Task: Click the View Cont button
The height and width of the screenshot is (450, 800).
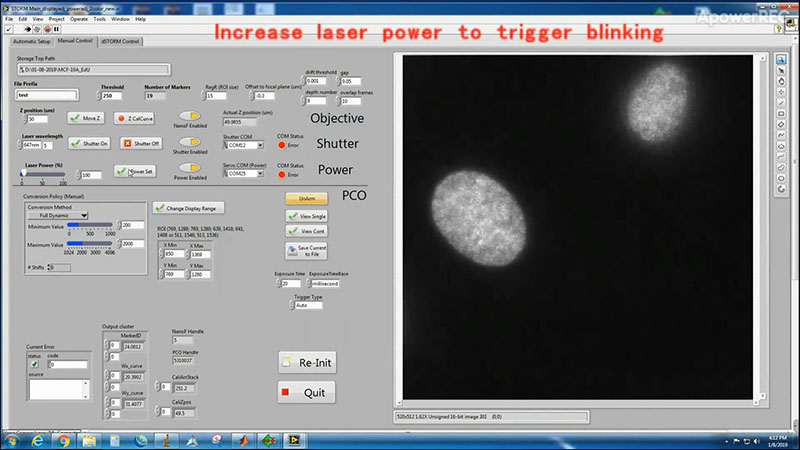Action: click(307, 231)
